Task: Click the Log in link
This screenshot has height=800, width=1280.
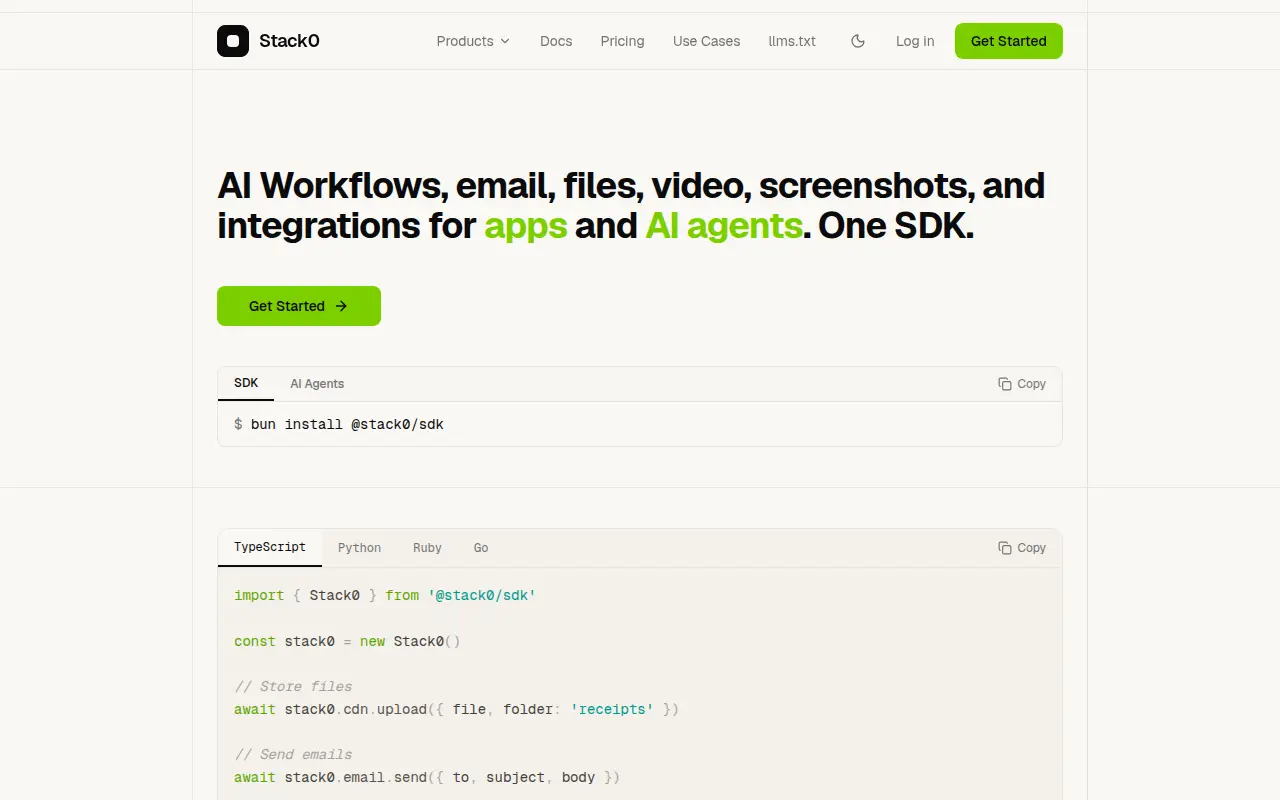Action: (x=915, y=41)
